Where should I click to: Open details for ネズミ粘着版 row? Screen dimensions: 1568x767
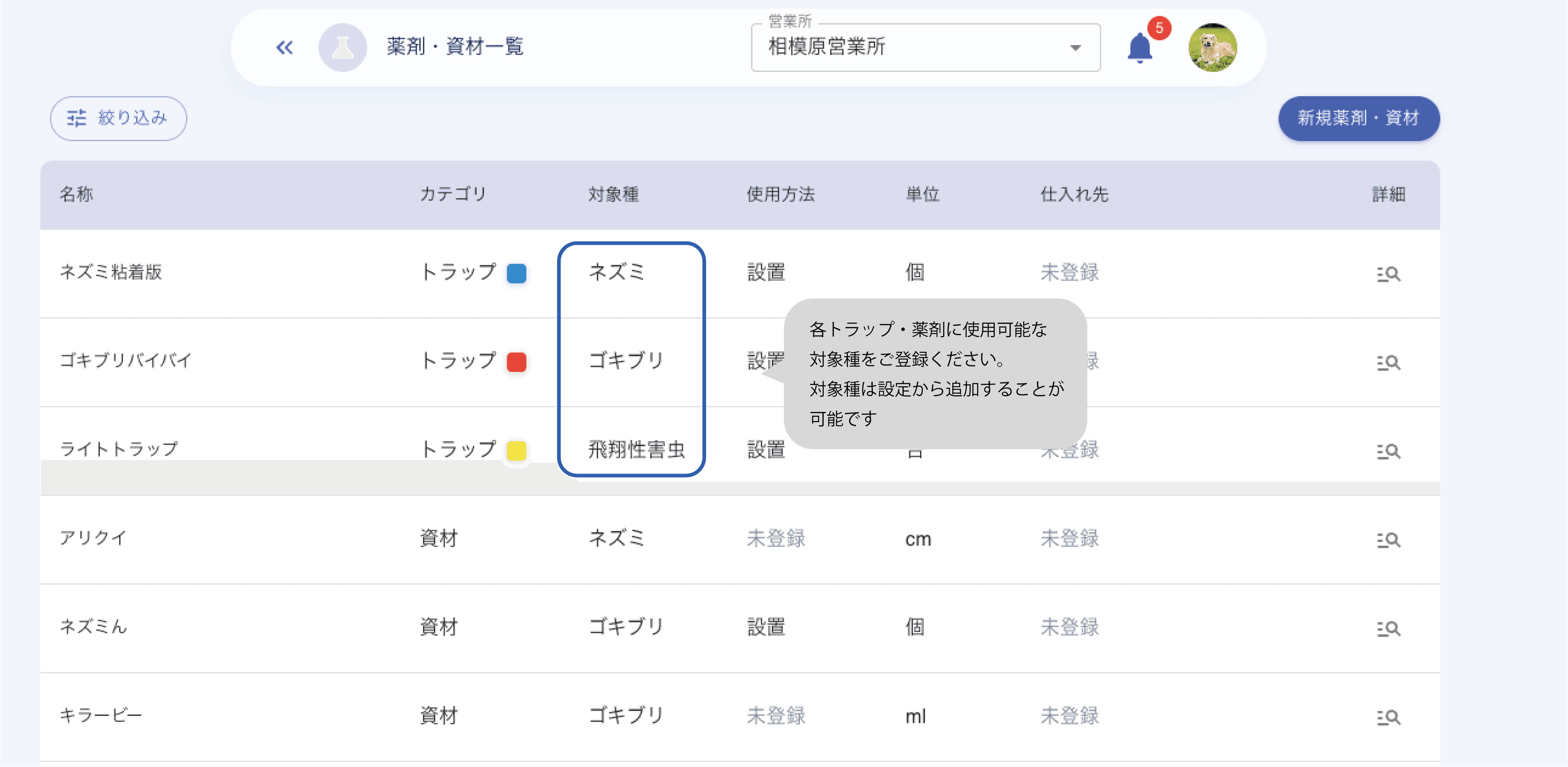point(1388,274)
